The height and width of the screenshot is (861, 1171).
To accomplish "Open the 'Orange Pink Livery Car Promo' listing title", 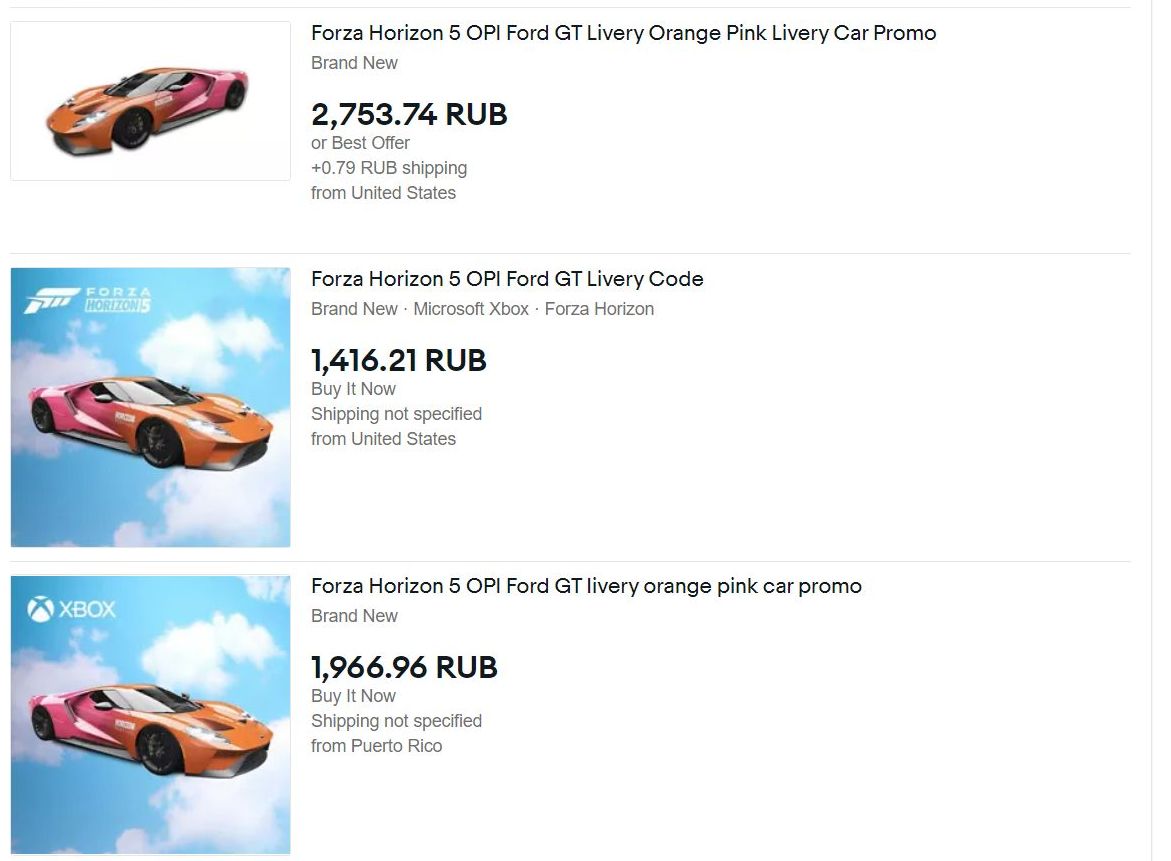I will 623,33.
